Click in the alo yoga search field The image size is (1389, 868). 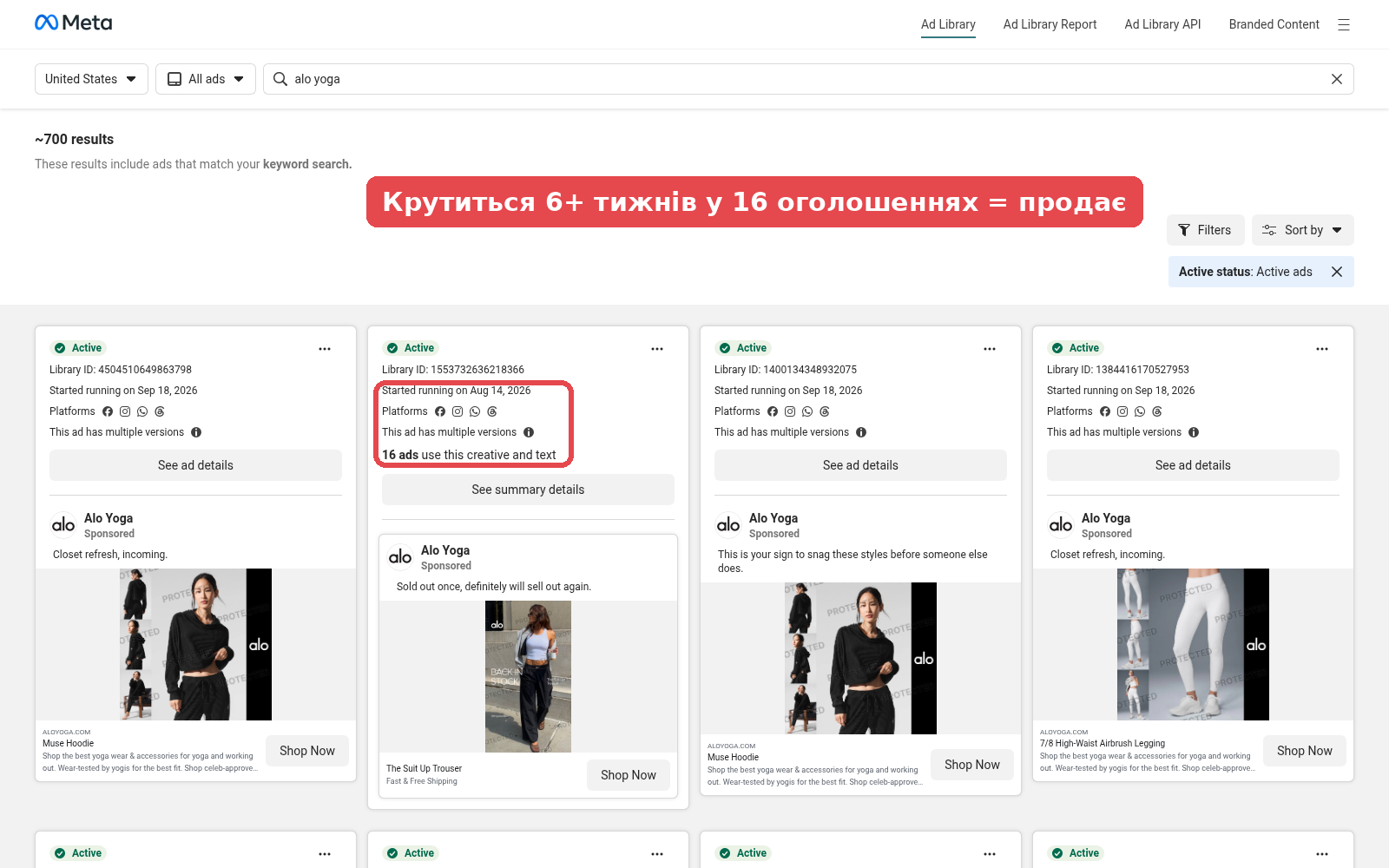[x=807, y=79]
